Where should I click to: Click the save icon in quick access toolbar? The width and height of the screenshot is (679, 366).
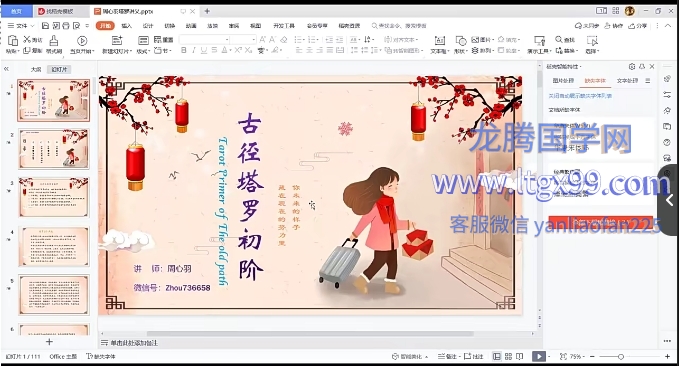45,26
